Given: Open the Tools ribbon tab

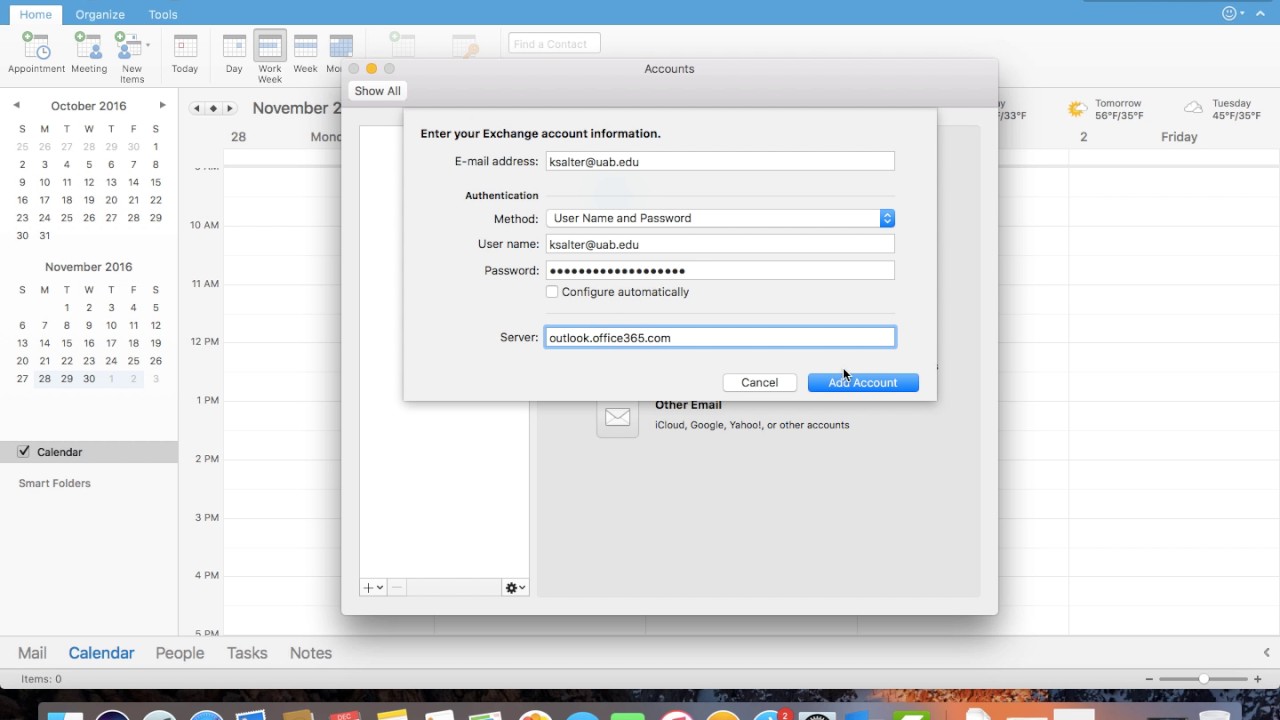Looking at the screenshot, I should click(x=163, y=15).
